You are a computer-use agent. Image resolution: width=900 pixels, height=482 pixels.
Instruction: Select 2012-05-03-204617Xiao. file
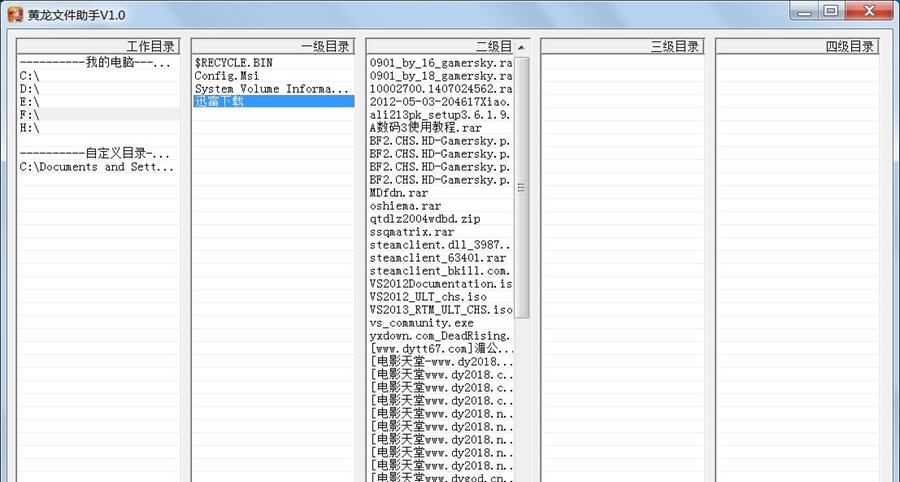pyautogui.click(x=440, y=102)
